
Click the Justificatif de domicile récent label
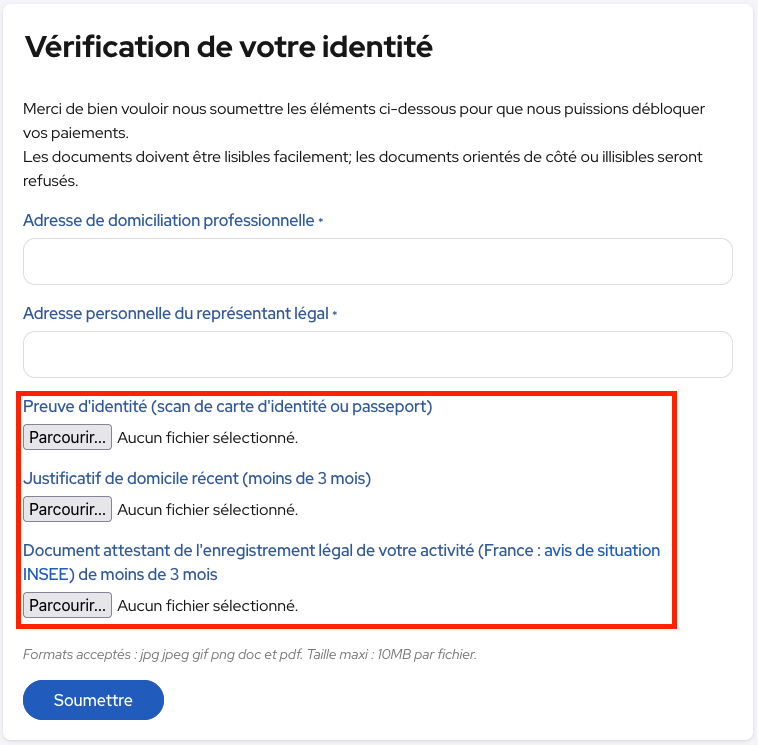[x=197, y=479]
